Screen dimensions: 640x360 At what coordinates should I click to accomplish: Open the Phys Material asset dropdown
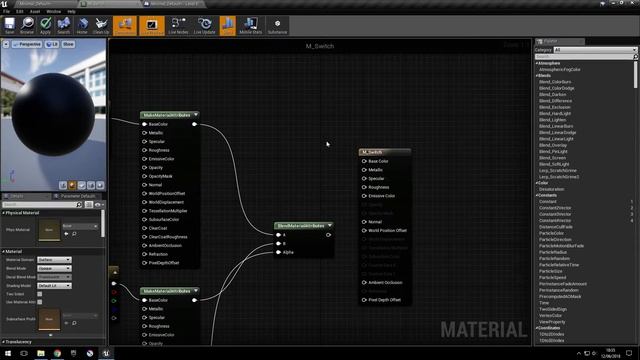(80, 226)
